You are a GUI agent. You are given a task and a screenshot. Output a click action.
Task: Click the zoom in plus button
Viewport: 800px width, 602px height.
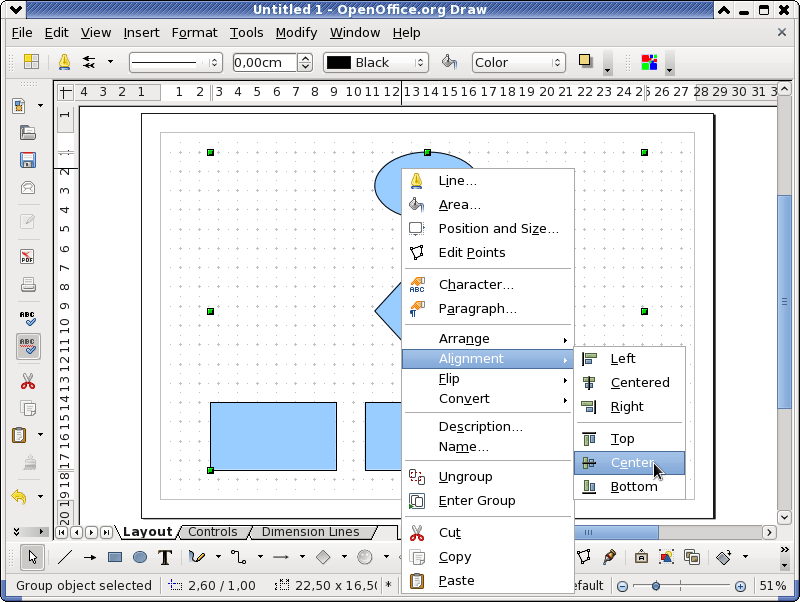(740, 586)
